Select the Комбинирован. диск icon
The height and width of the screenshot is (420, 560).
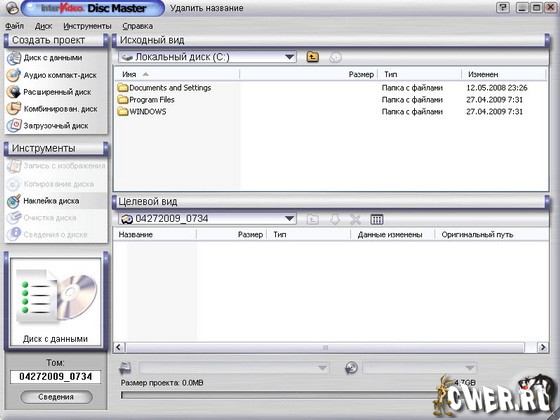click(14, 109)
